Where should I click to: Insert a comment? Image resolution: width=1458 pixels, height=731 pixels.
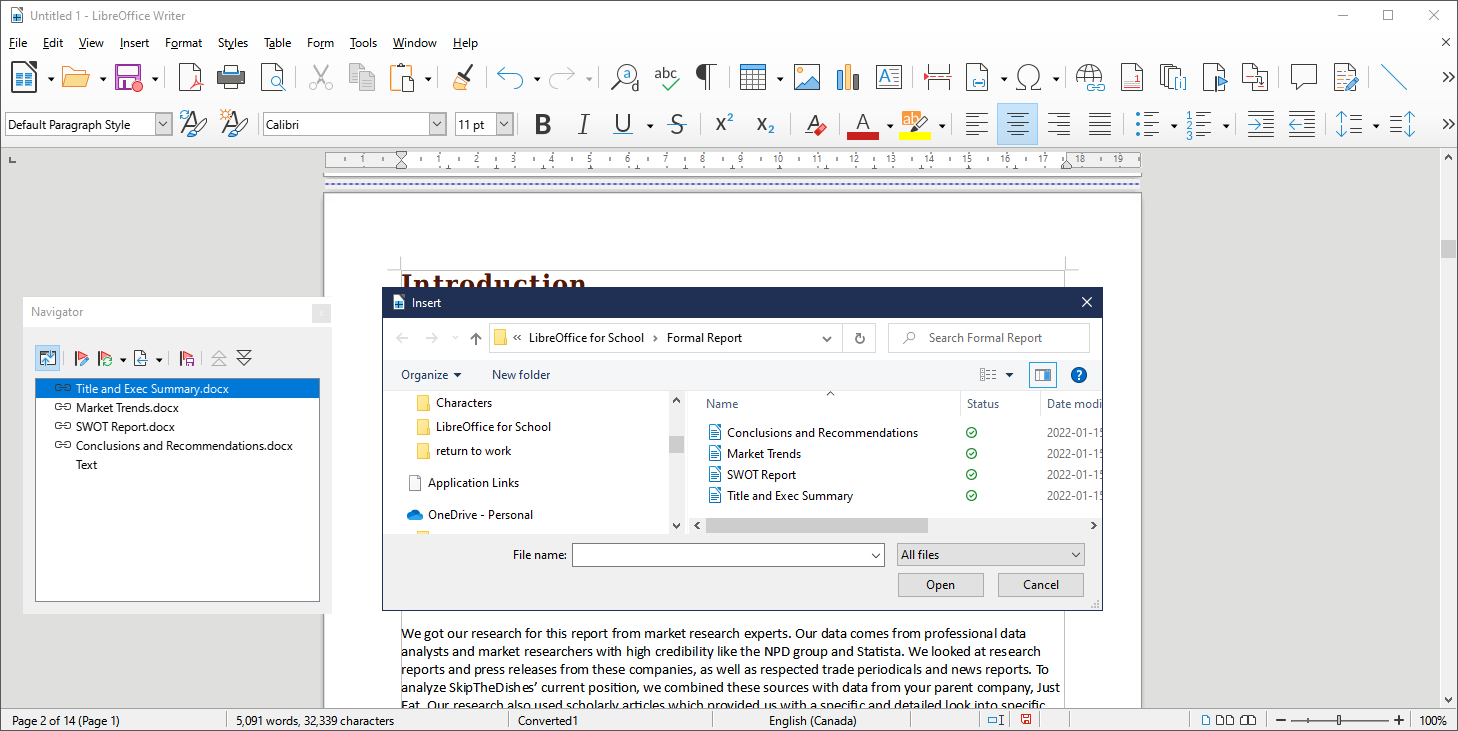click(x=1304, y=77)
